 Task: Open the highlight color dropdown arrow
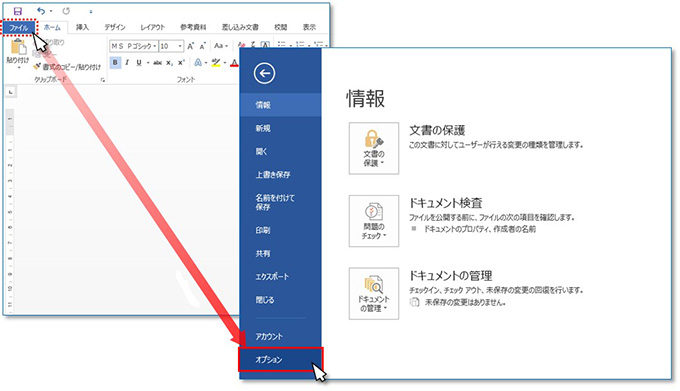coord(225,63)
